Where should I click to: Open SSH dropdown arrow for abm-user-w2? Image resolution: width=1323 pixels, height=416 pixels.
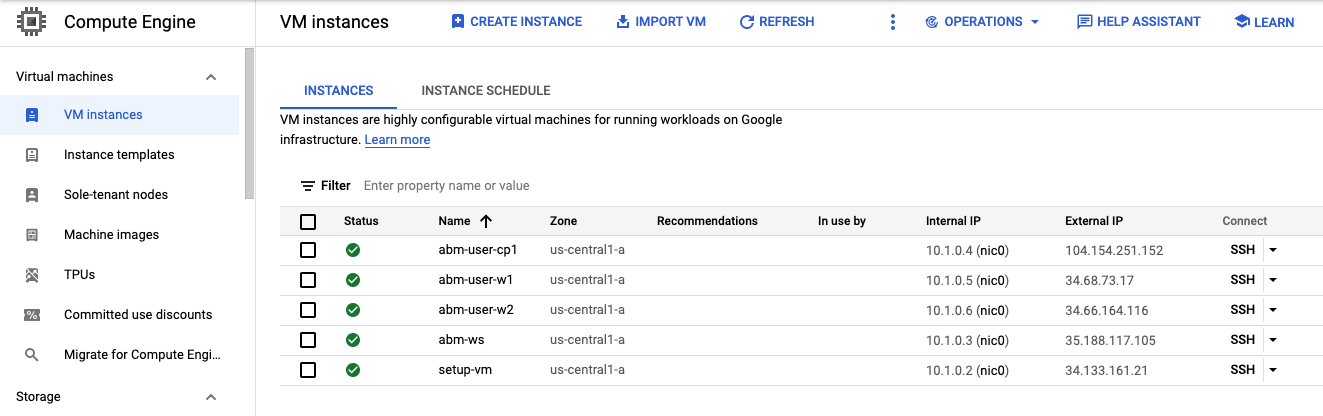click(x=1273, y=310)
